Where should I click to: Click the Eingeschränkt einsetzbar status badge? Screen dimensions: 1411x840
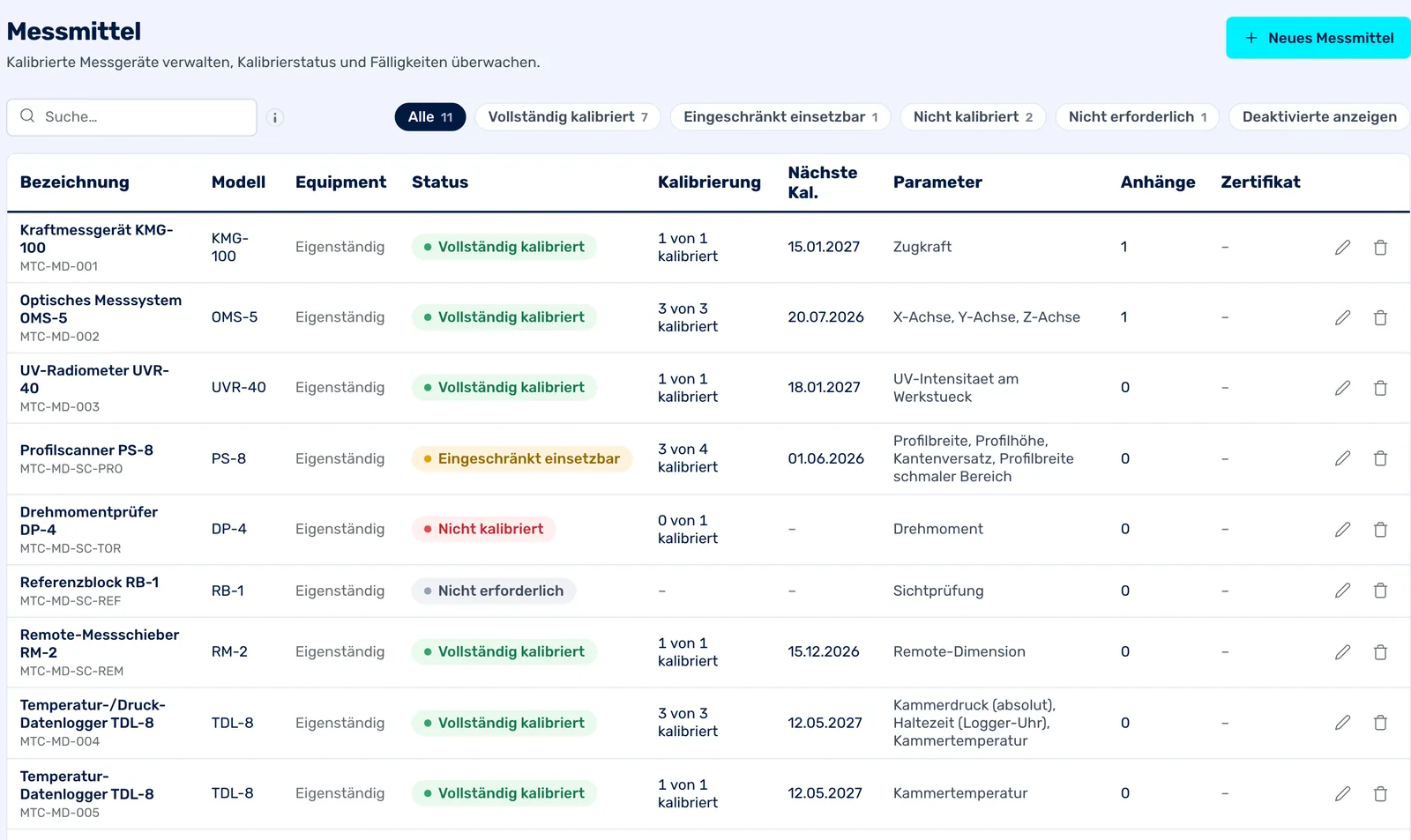click(x=522, y=458)
